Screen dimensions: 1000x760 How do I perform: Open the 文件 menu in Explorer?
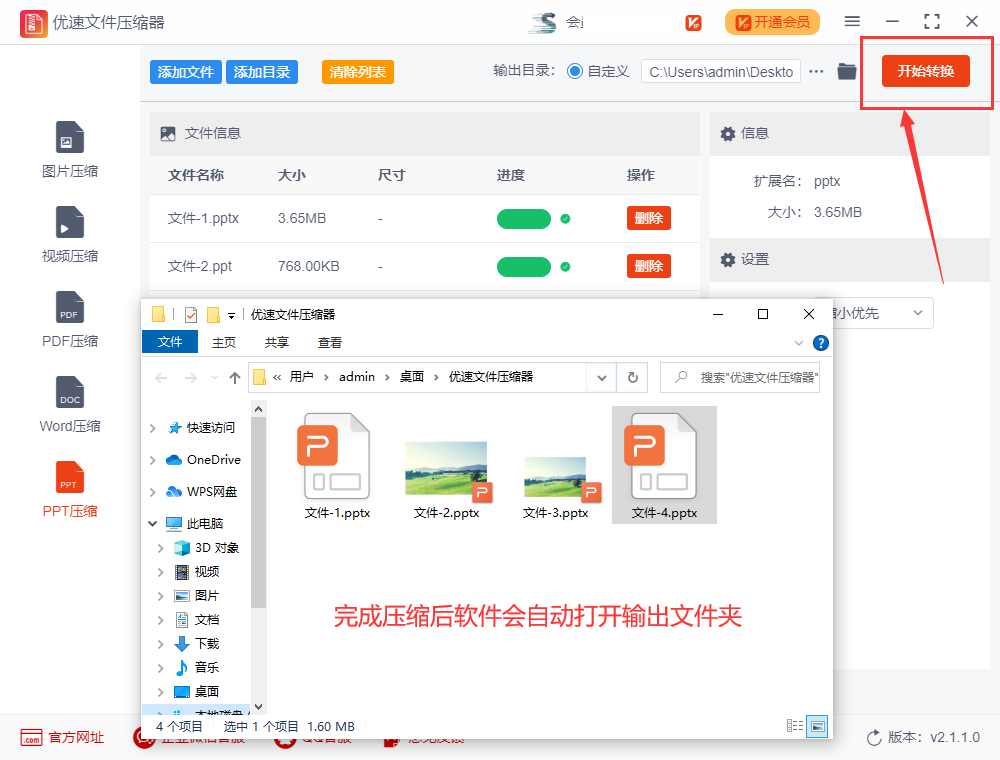169,341
